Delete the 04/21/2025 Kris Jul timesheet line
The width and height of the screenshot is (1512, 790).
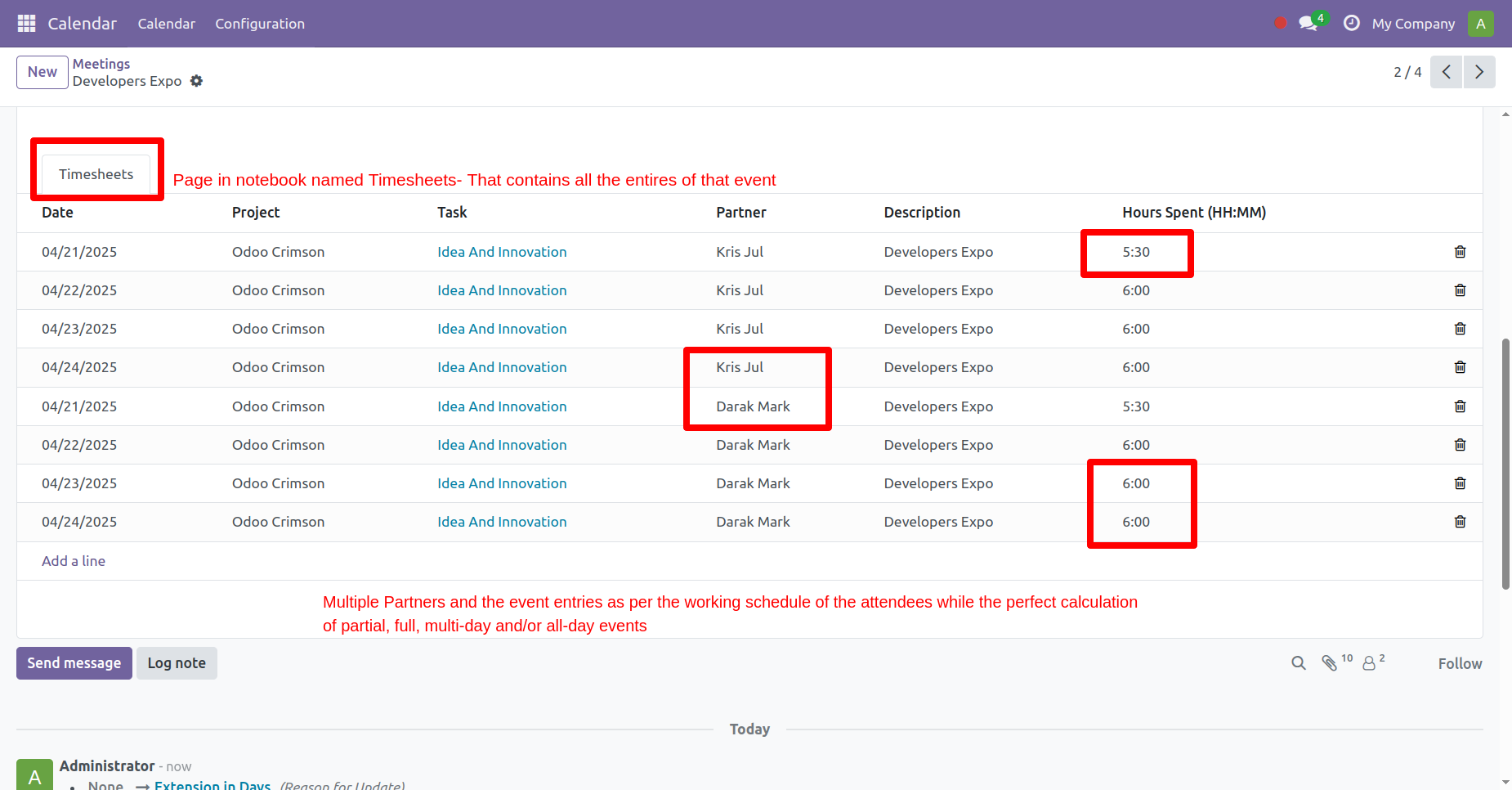(x=1460, y=252)
